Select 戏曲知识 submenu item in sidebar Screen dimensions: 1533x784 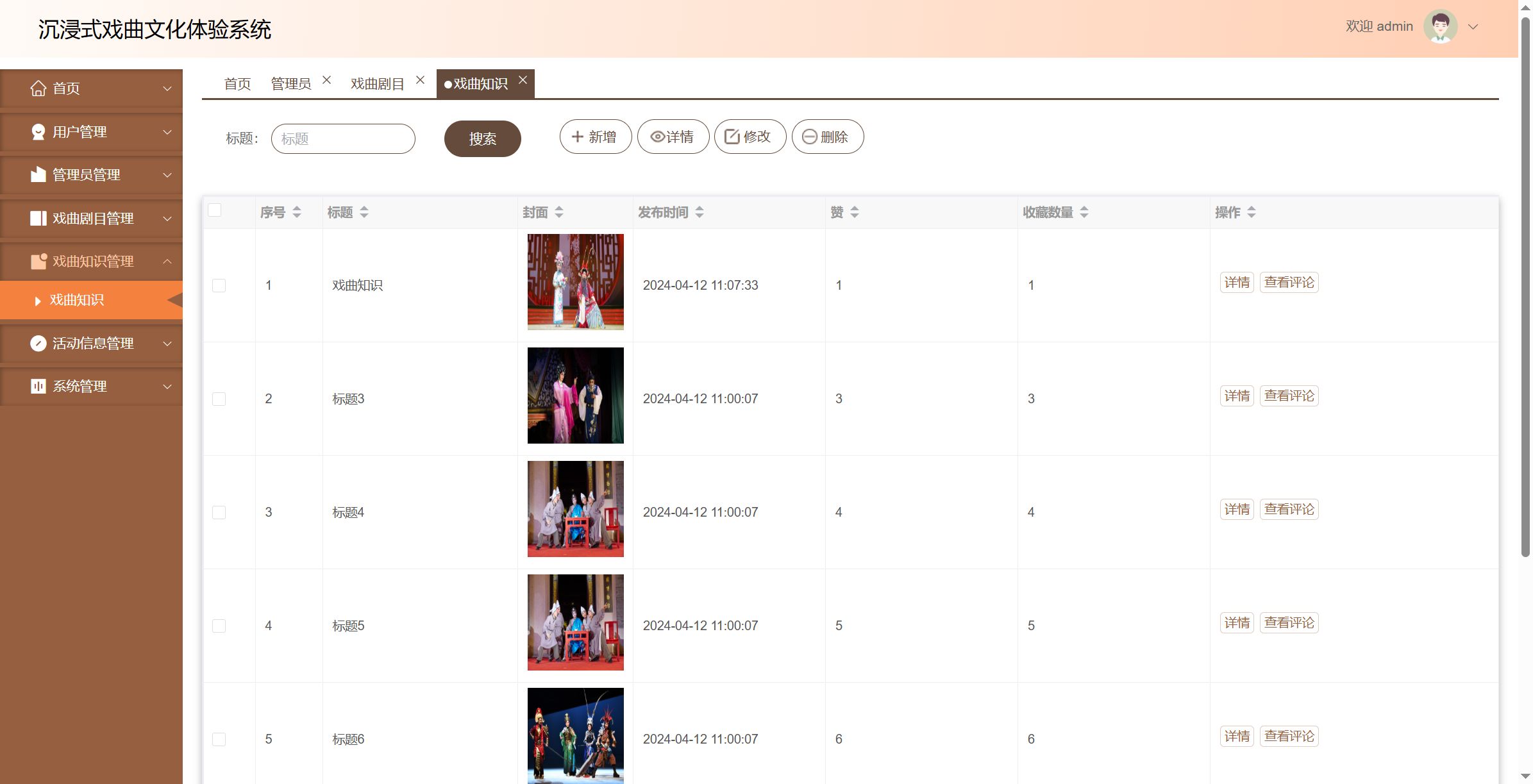(x=77, y=300)
